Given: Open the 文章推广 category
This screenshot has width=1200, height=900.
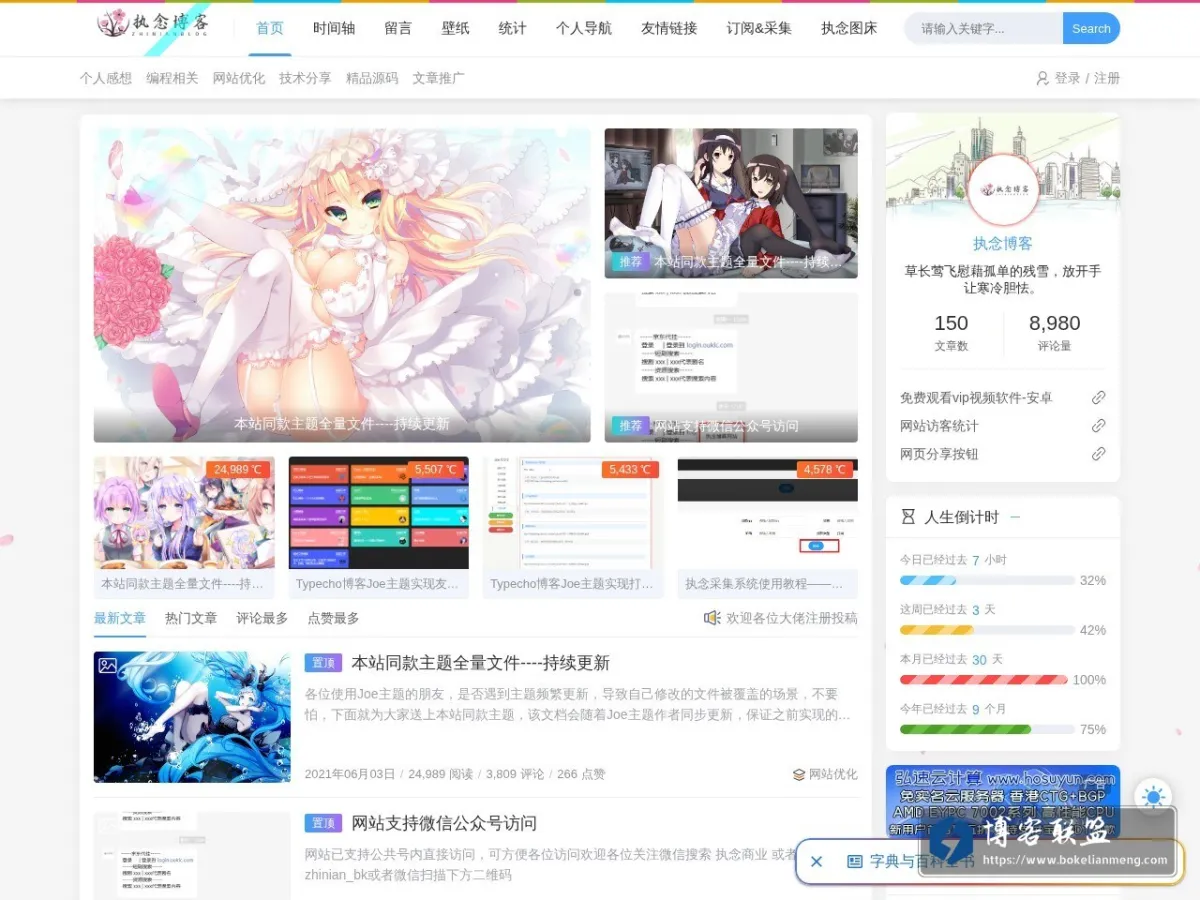Looking at the screenshot, I should pos(438,78).
